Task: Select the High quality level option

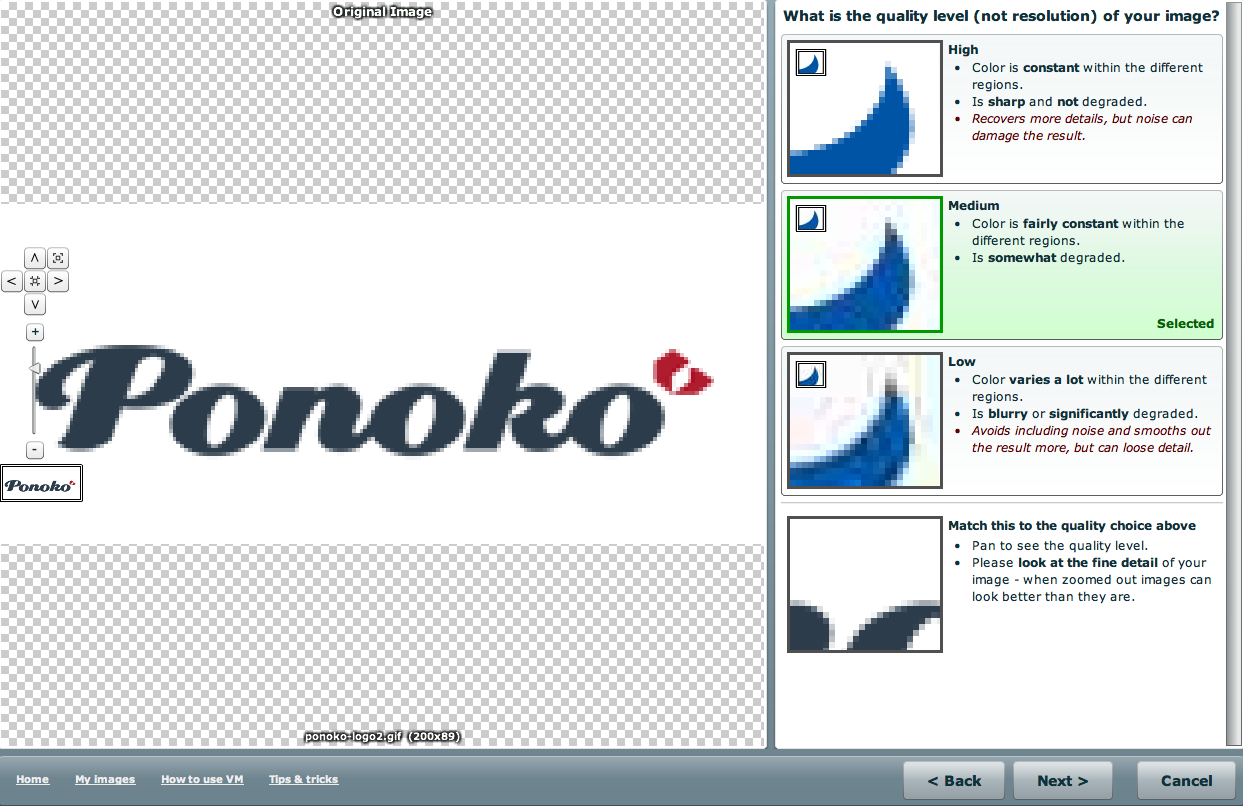Action: pyautogui.click(x=1001, y=109)
